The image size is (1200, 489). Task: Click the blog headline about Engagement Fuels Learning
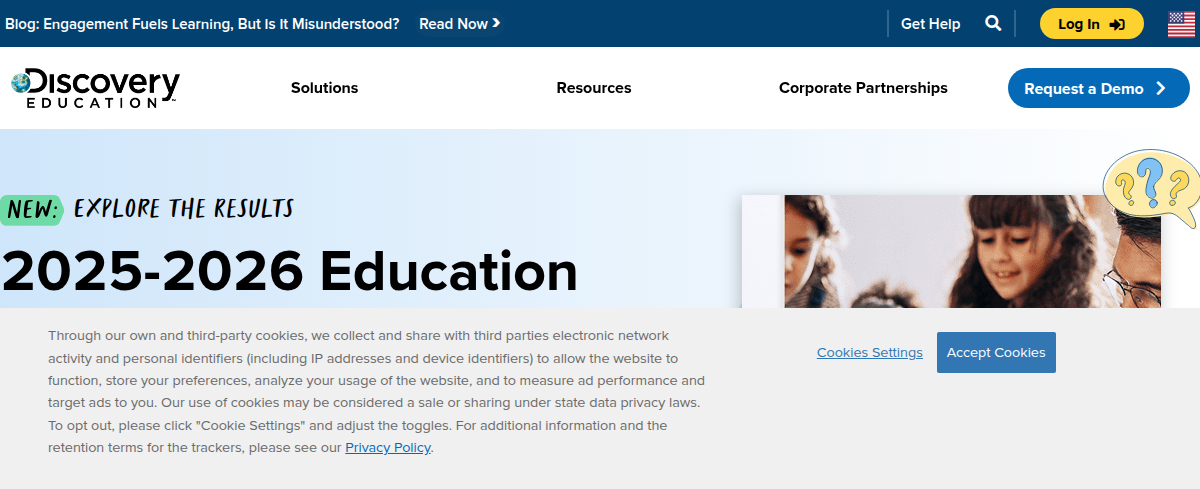[202, 23]
